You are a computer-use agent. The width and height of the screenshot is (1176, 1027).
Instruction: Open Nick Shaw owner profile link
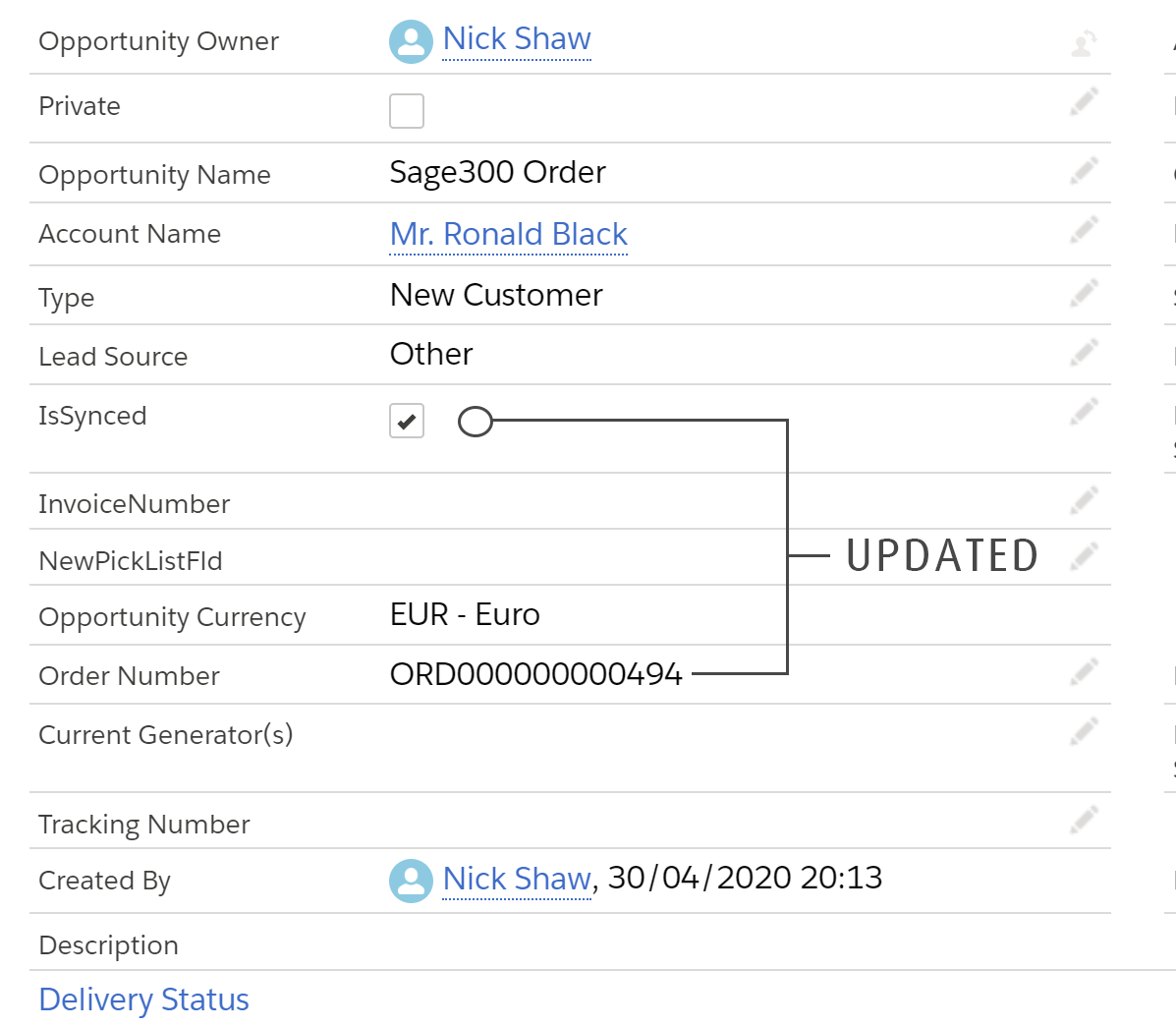pos(517,39)
